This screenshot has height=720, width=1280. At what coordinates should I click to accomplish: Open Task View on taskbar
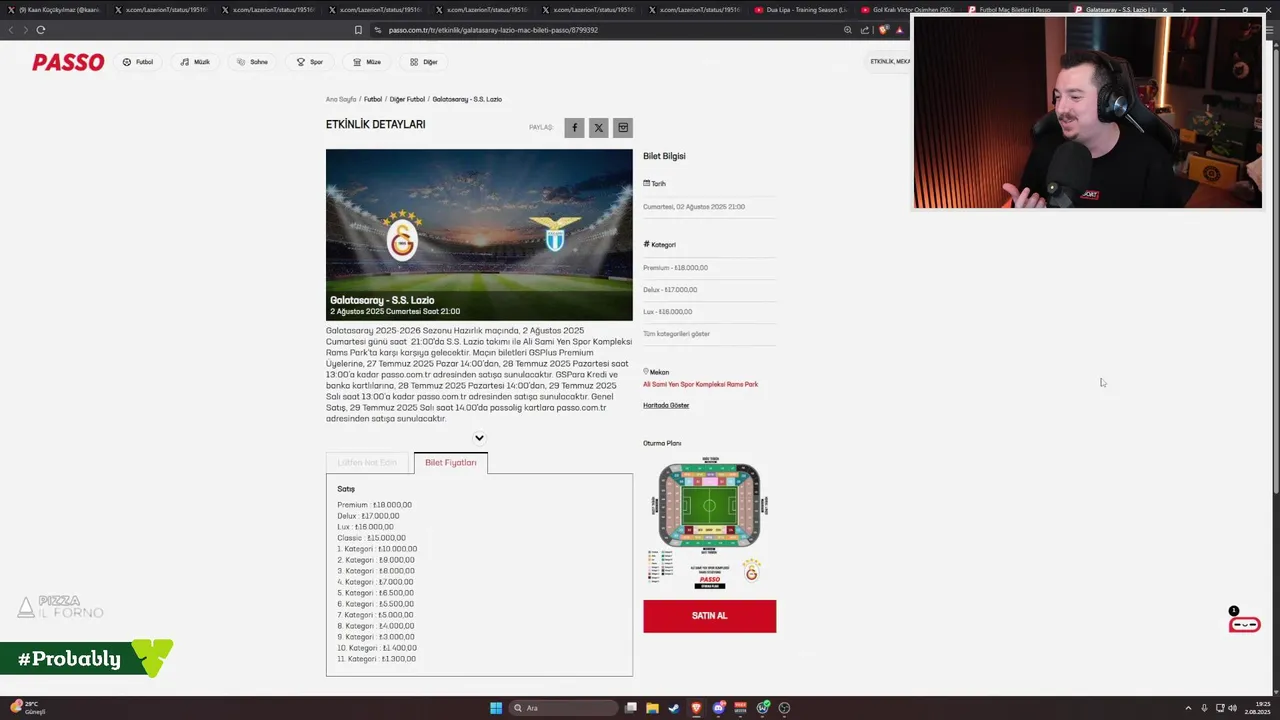tap(631, 708)
